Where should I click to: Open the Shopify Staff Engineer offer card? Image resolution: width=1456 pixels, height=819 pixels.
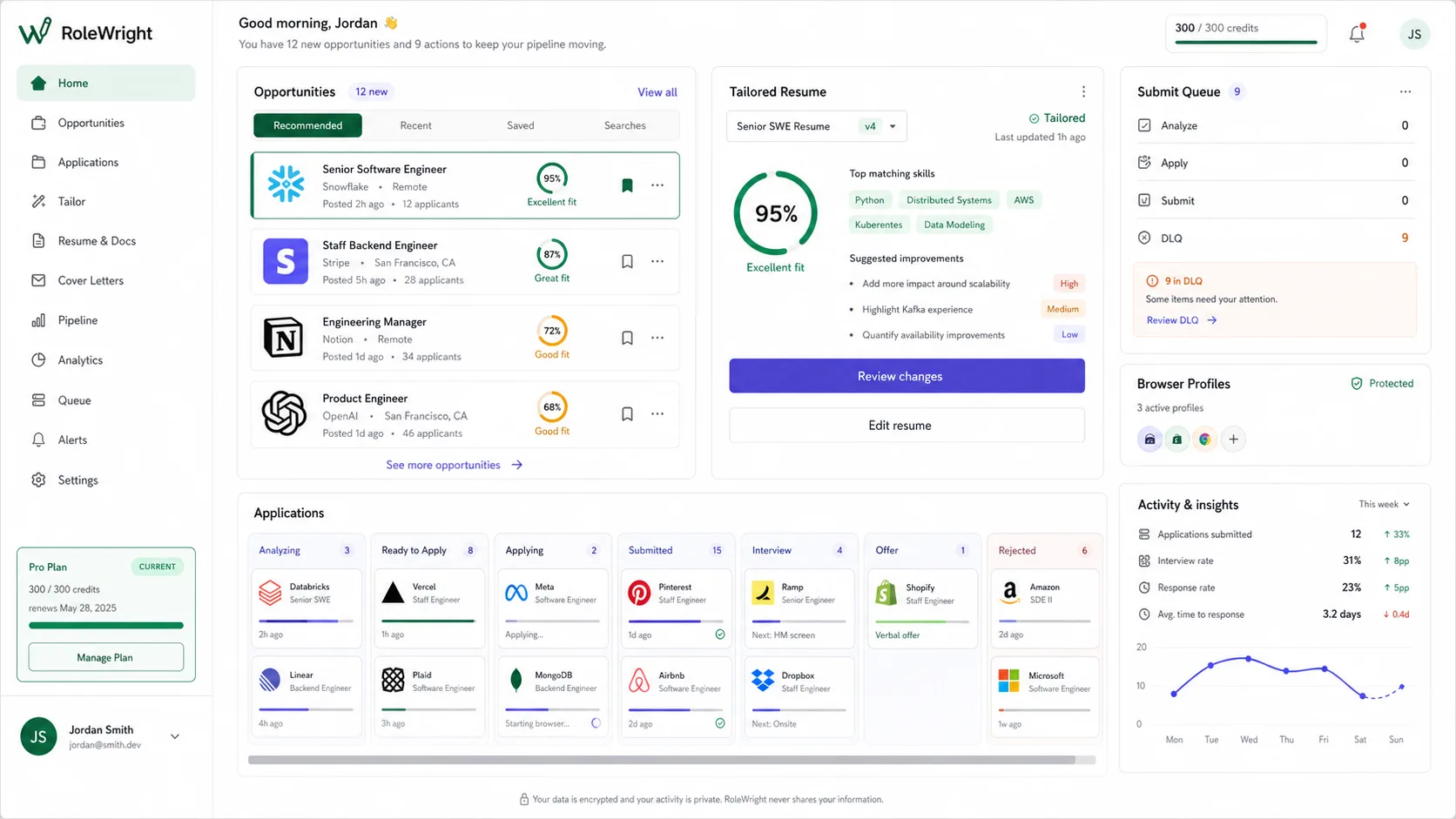(922, 608)
